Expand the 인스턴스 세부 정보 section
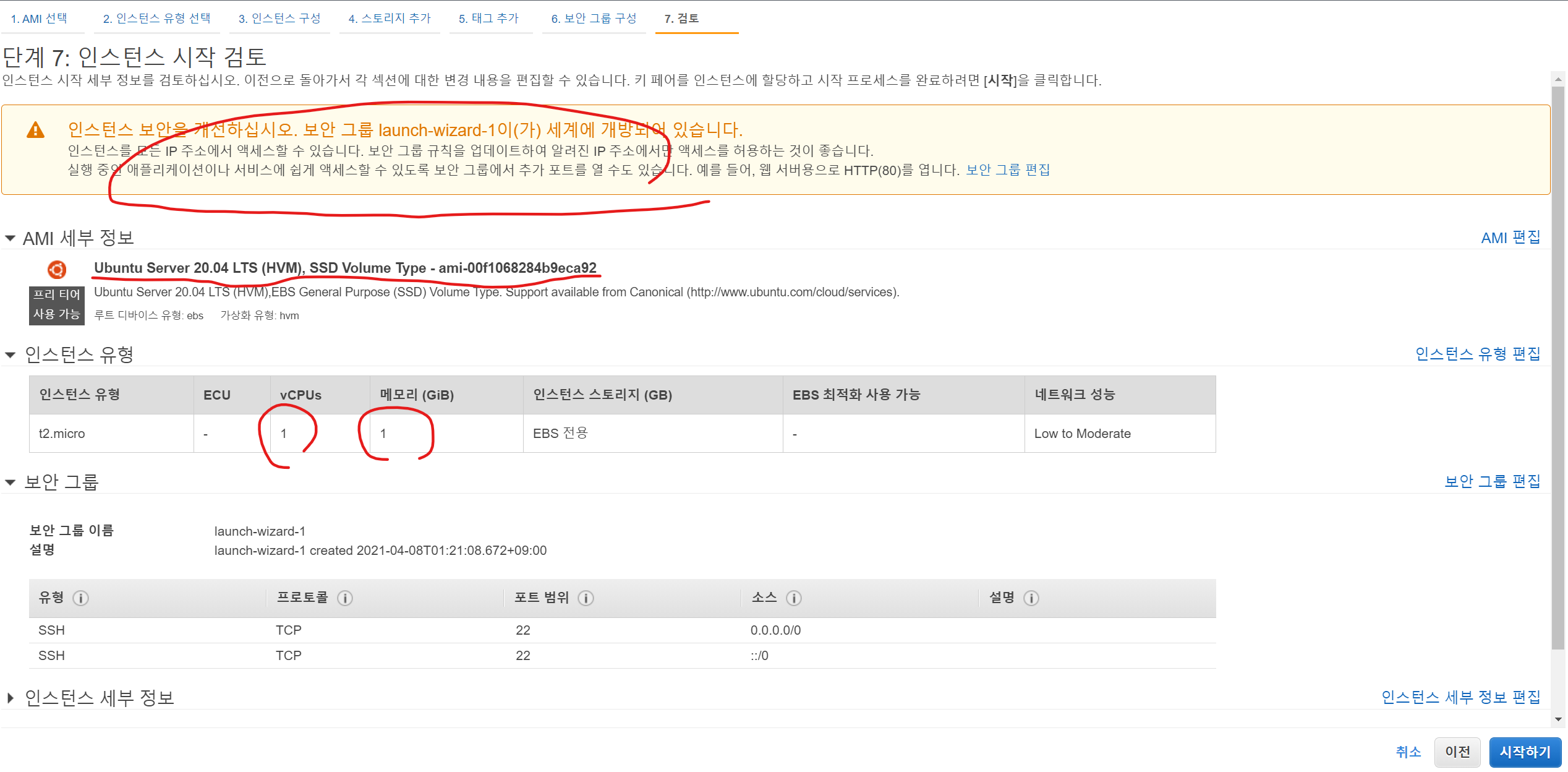 click(11, 698)
